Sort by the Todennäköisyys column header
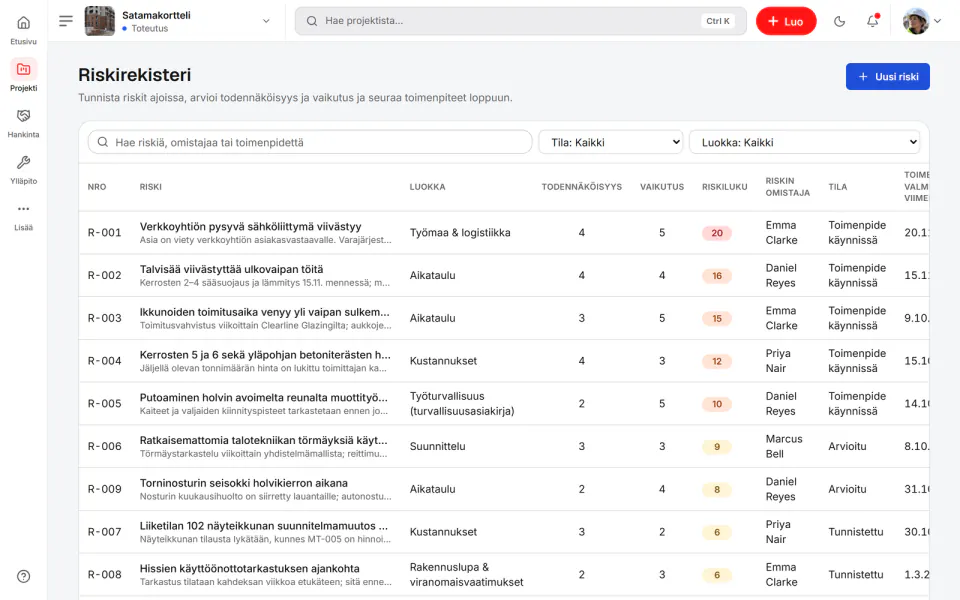The height and width of the screenshot is (600, 960). 582,187
